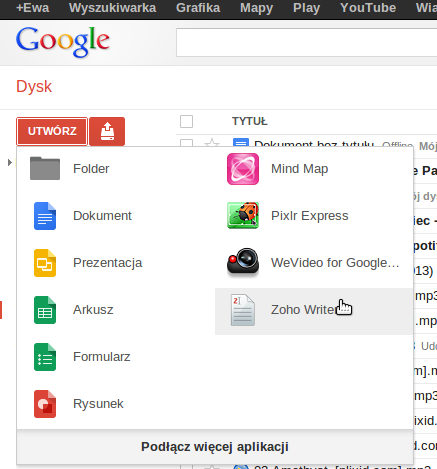Click the gray Folder icon
Screen dimensions: 437x469
tap(45, 168)
